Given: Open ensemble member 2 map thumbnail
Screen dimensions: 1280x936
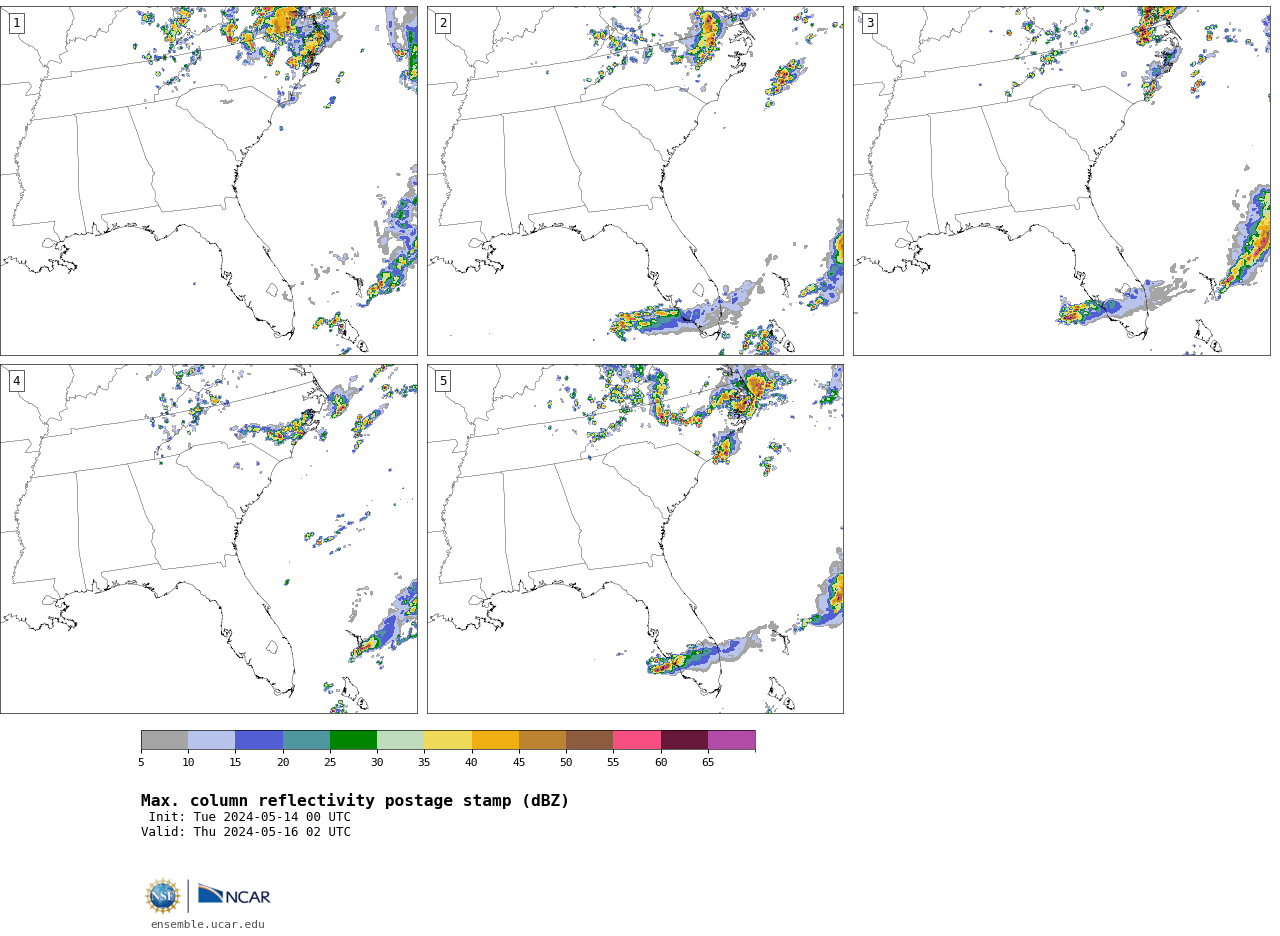Looking at the screenshot, I should point(635,181).
